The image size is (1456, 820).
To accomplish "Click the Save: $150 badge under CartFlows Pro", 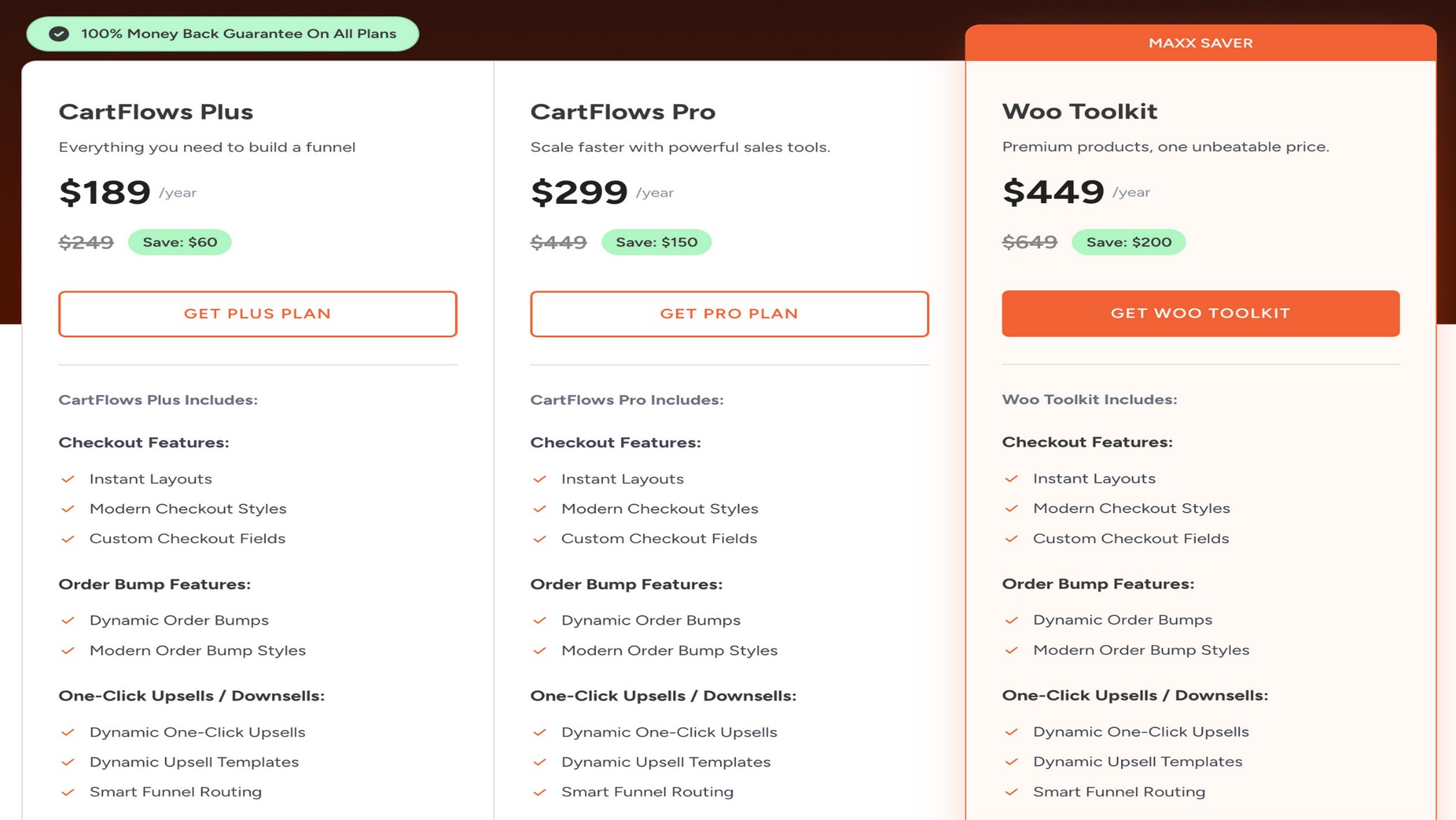I will click(x=657, y=242).
